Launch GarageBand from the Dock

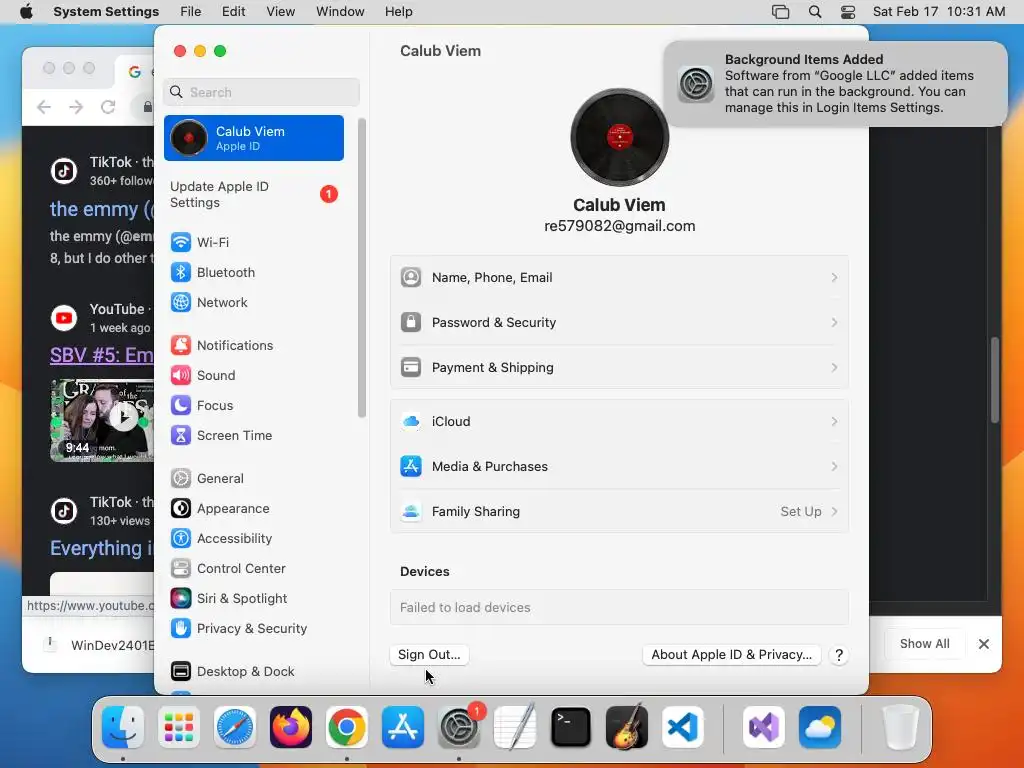[x=627, y=728]
